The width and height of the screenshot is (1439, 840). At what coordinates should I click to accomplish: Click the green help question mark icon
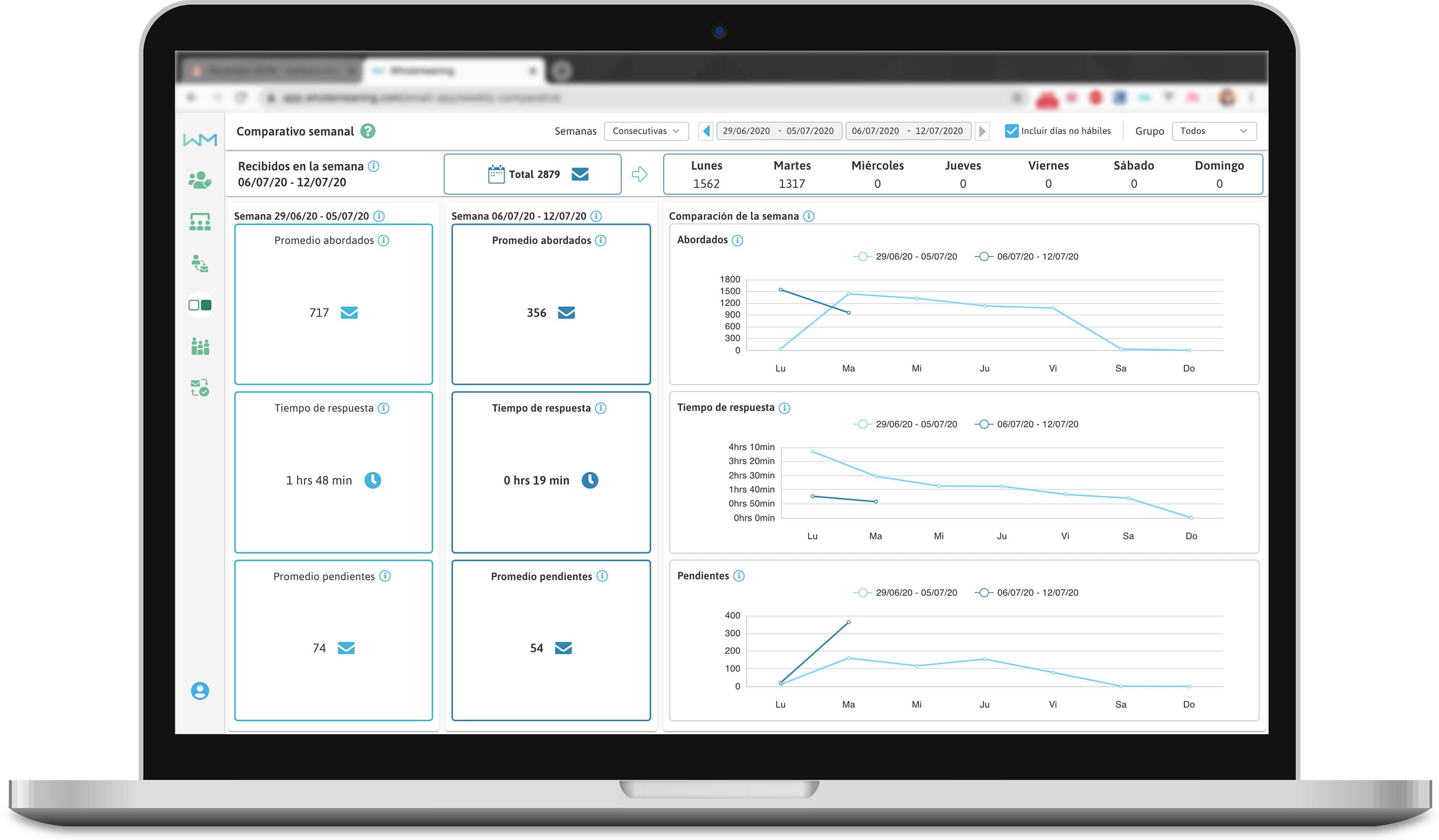(x=368, y=131)
